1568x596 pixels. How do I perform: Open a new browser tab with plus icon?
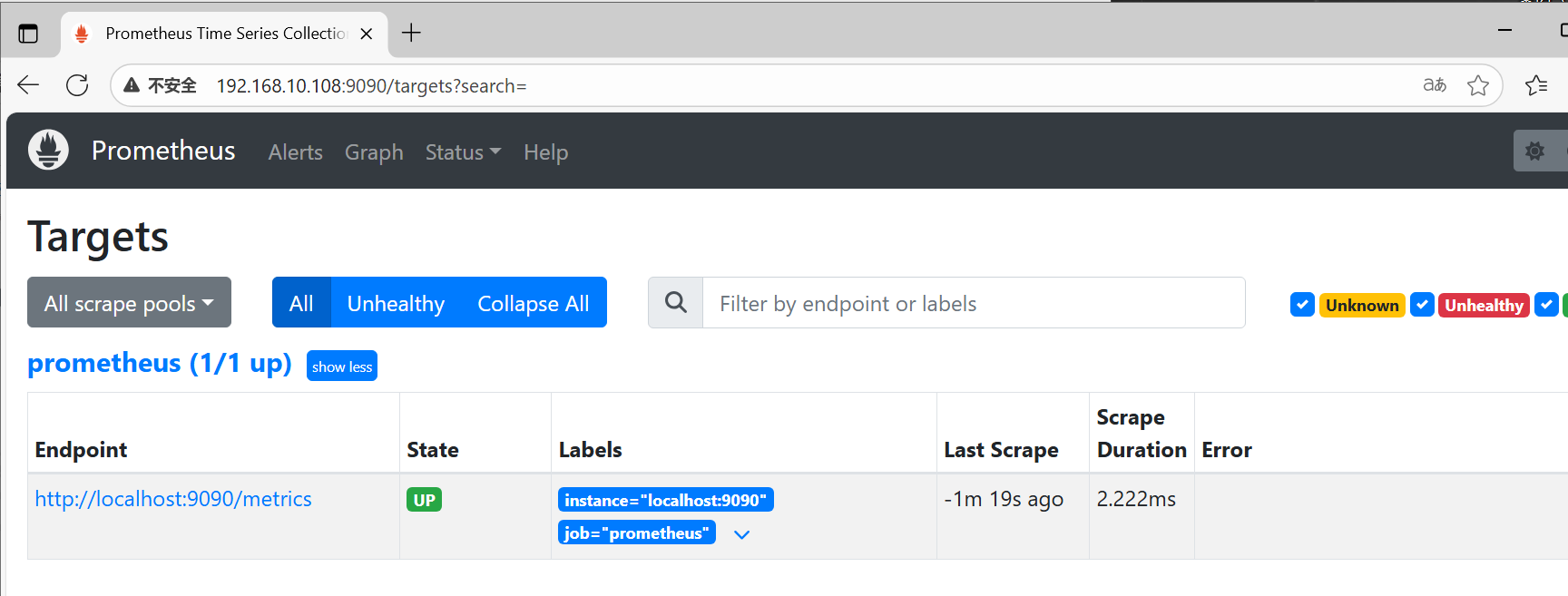click(411, 34)
